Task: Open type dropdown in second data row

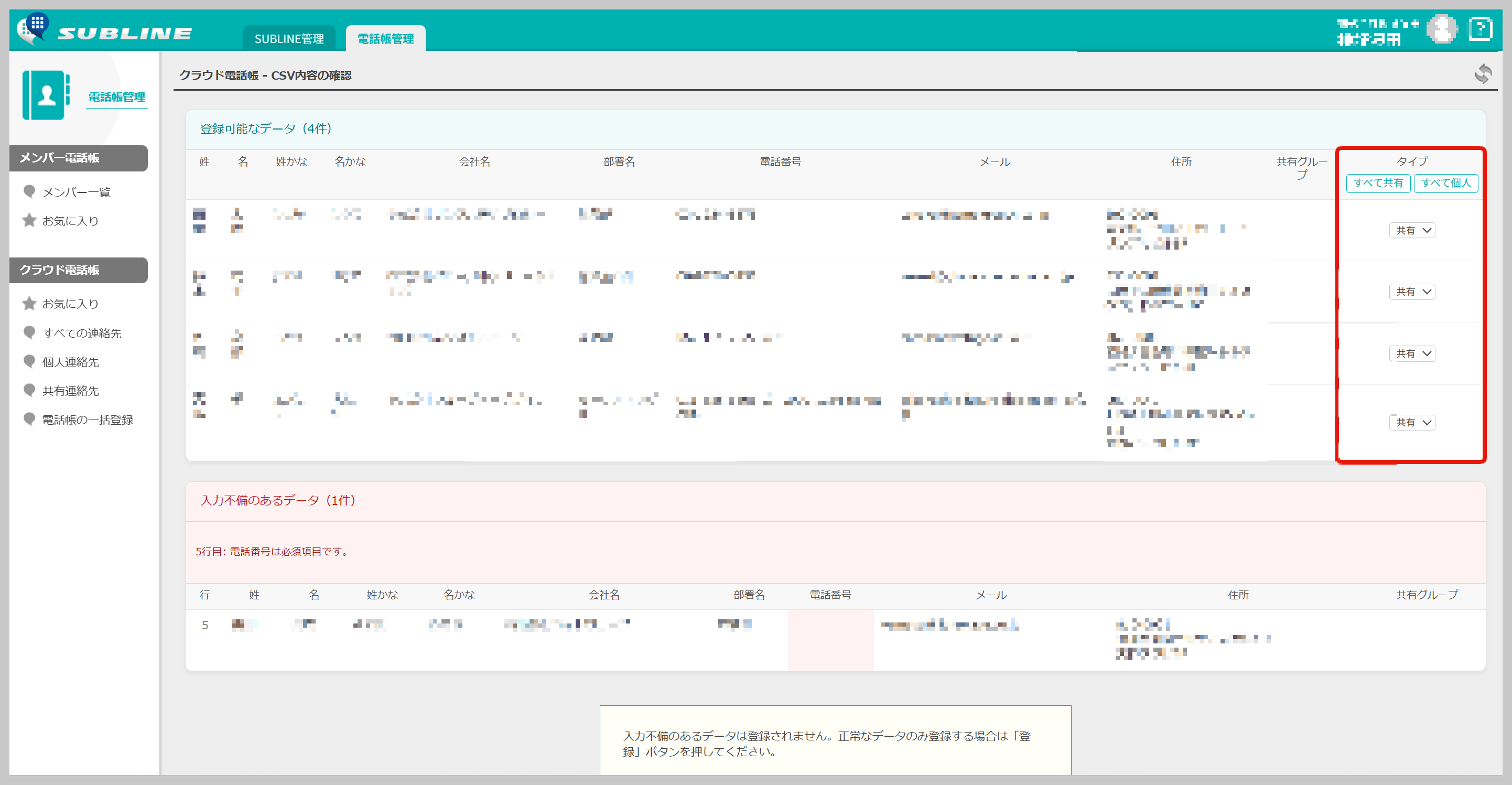Action: (1412, 292)
